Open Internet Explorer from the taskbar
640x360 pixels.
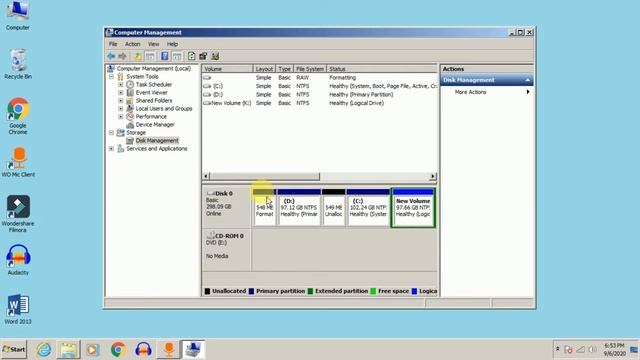44,349
